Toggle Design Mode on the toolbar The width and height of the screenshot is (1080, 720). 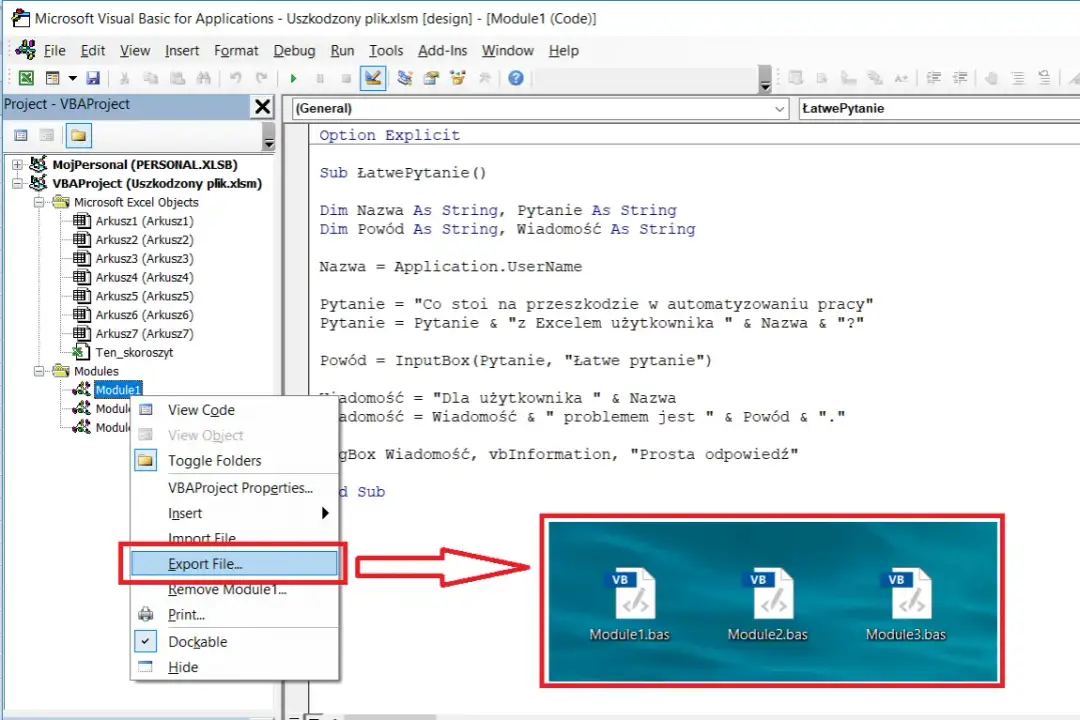[372, 77]
